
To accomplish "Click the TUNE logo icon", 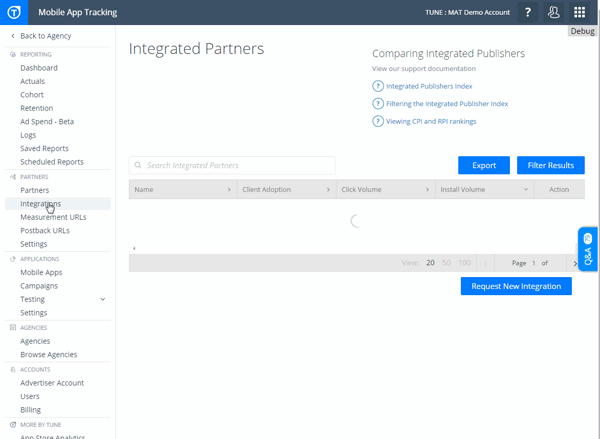I will tap(14, 13).
